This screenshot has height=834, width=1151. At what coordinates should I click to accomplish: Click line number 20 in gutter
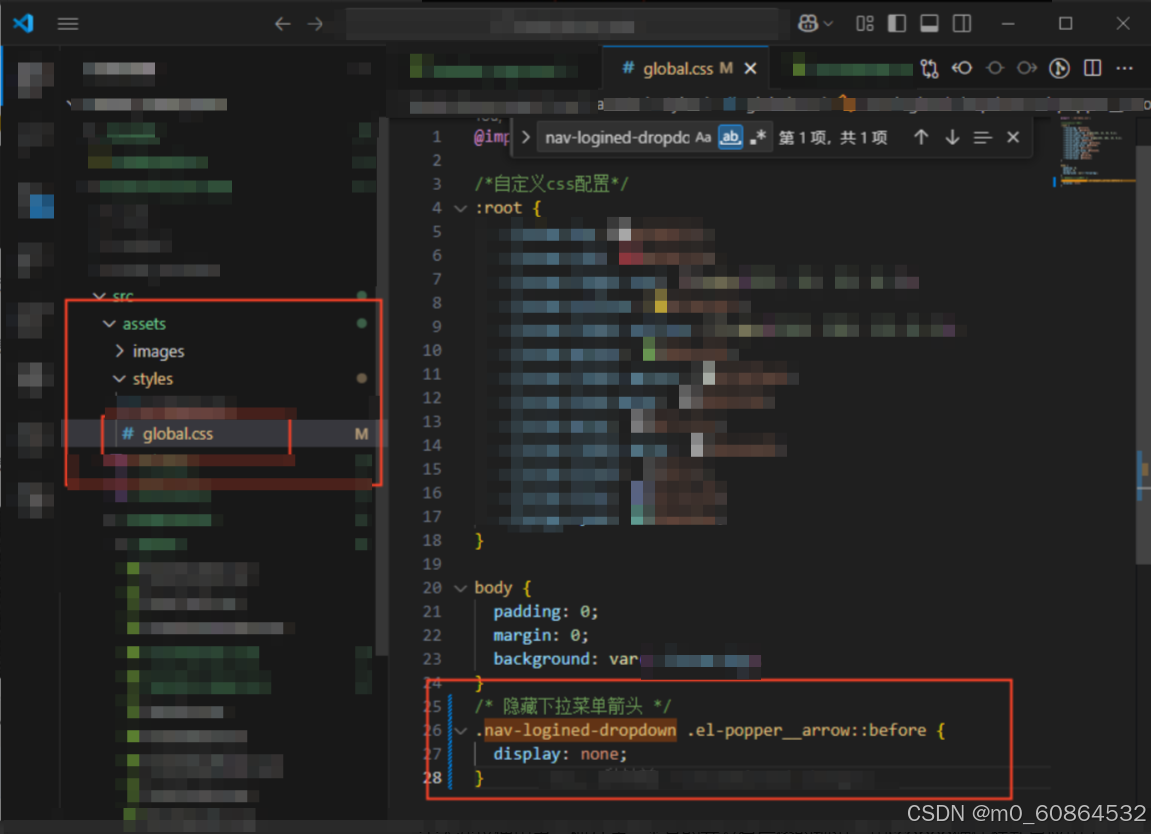click(432, 588)
